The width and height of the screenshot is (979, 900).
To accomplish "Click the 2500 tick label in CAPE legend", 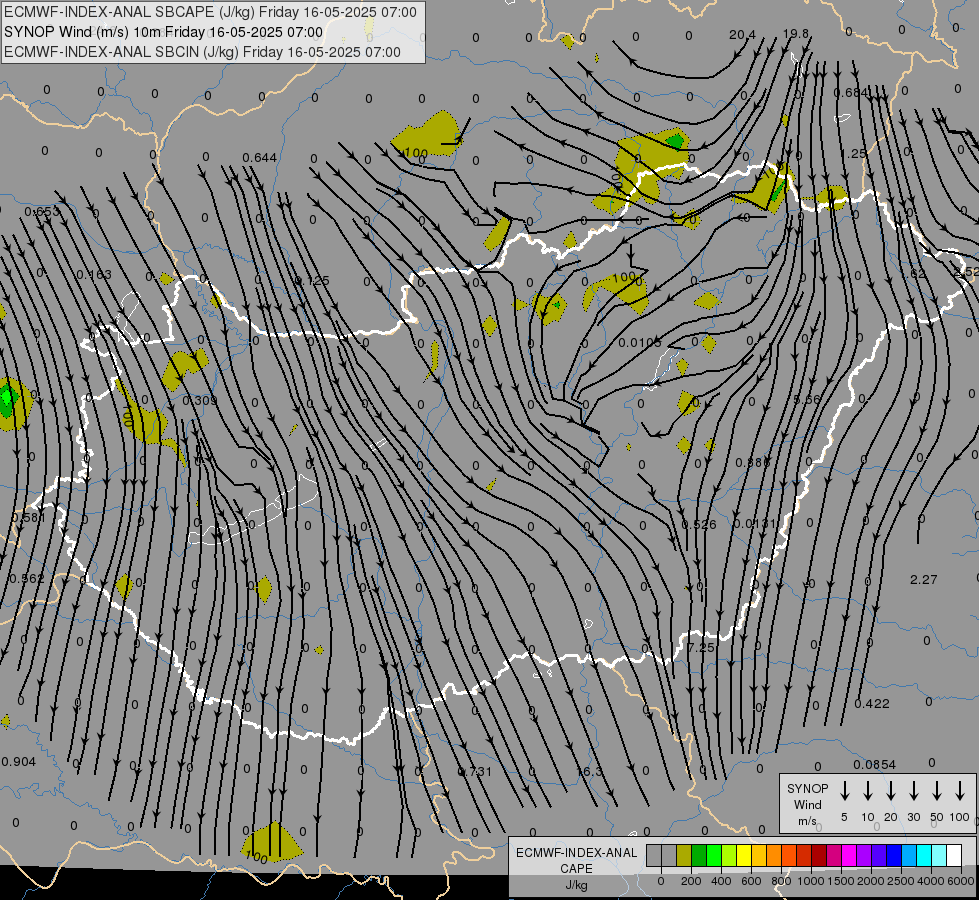I will 900,881.
